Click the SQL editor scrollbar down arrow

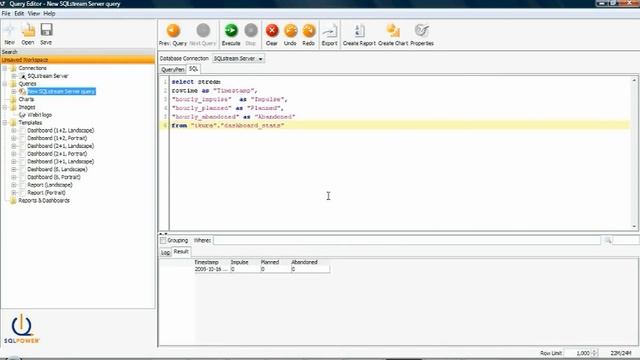pyautogui.click(x=634, y=227)
